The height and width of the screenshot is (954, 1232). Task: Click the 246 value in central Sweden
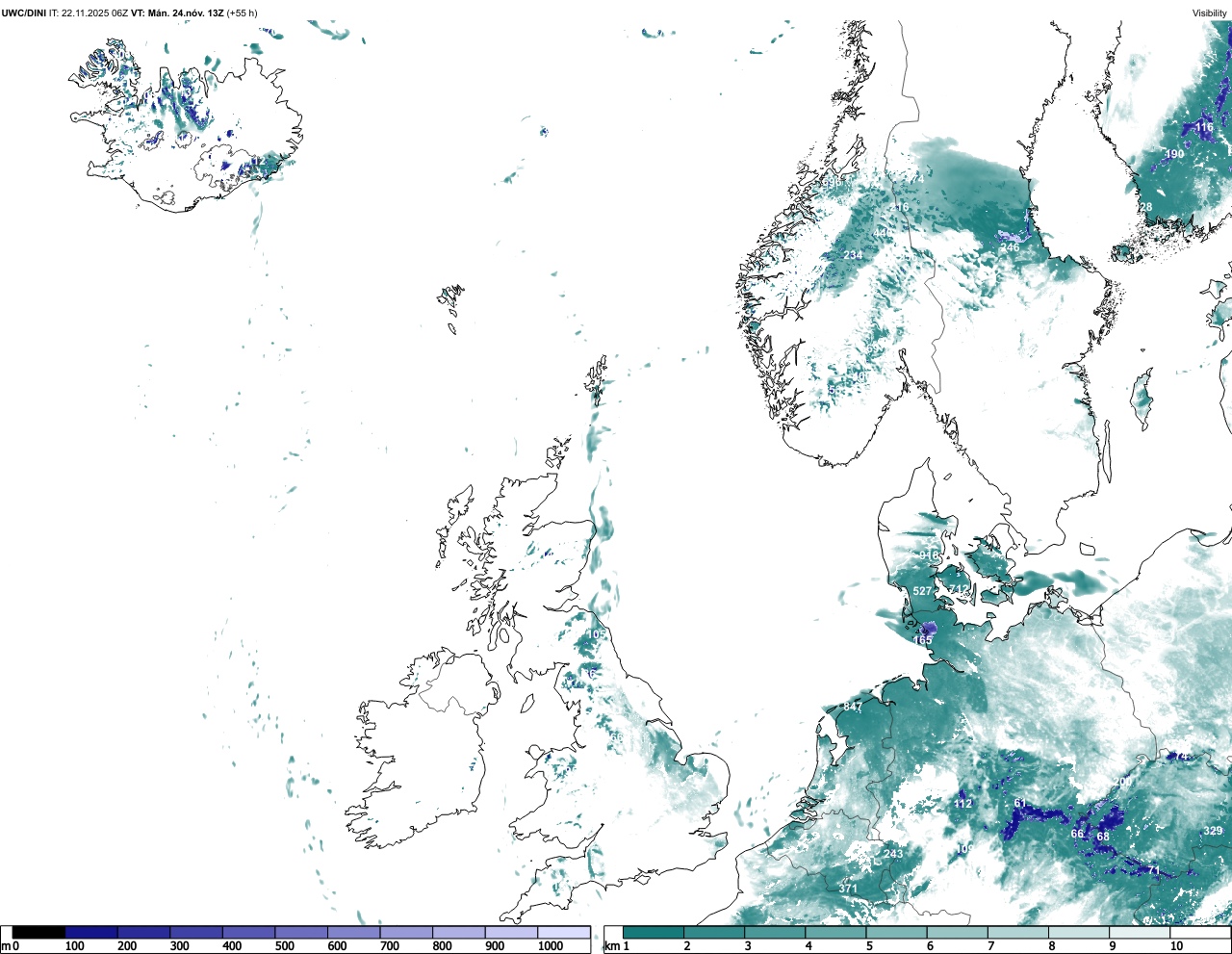click(x=1010, y=247)
